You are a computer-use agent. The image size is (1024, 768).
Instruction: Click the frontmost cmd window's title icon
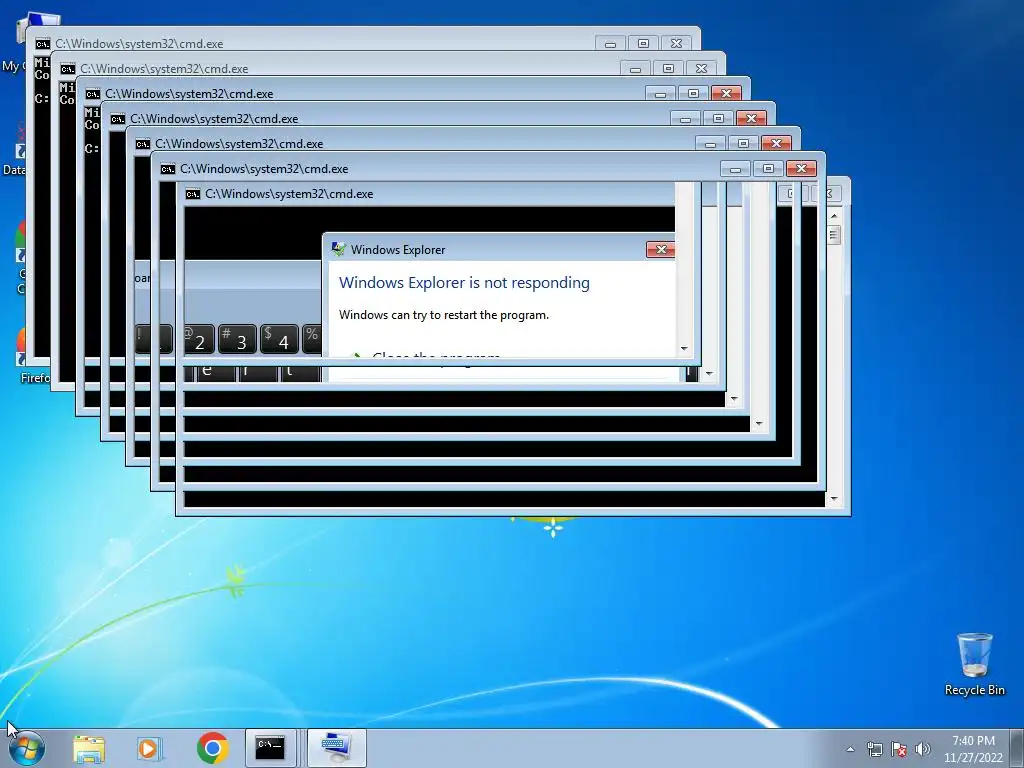point(193,194)
